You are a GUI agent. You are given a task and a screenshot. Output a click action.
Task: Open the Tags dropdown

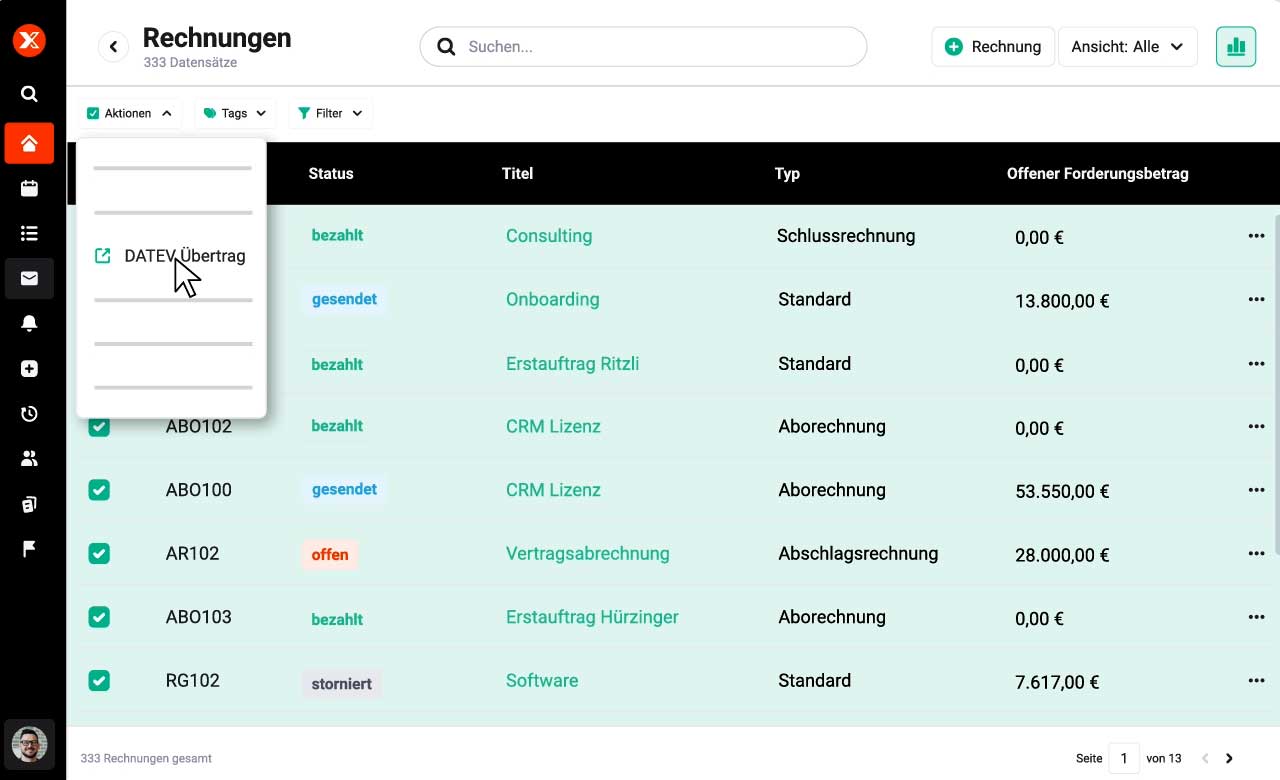(233, 113)
